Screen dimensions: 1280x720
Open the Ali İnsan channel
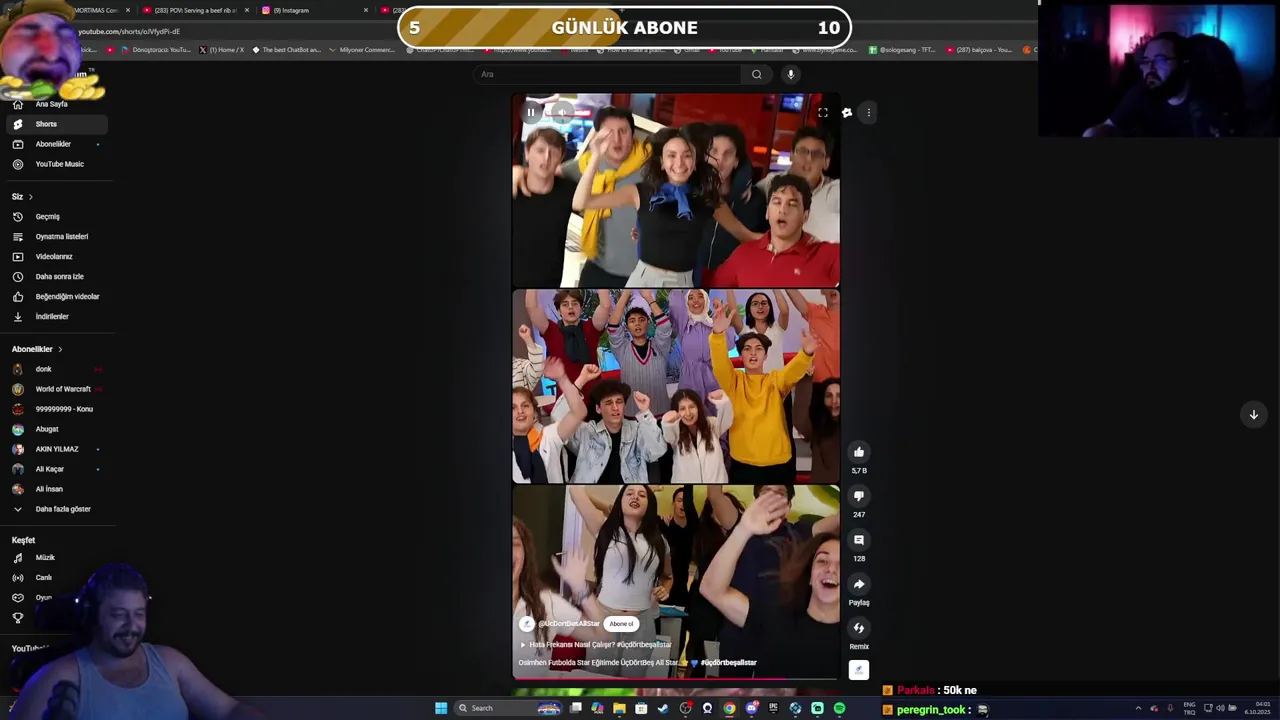click(x=57, y=489)
